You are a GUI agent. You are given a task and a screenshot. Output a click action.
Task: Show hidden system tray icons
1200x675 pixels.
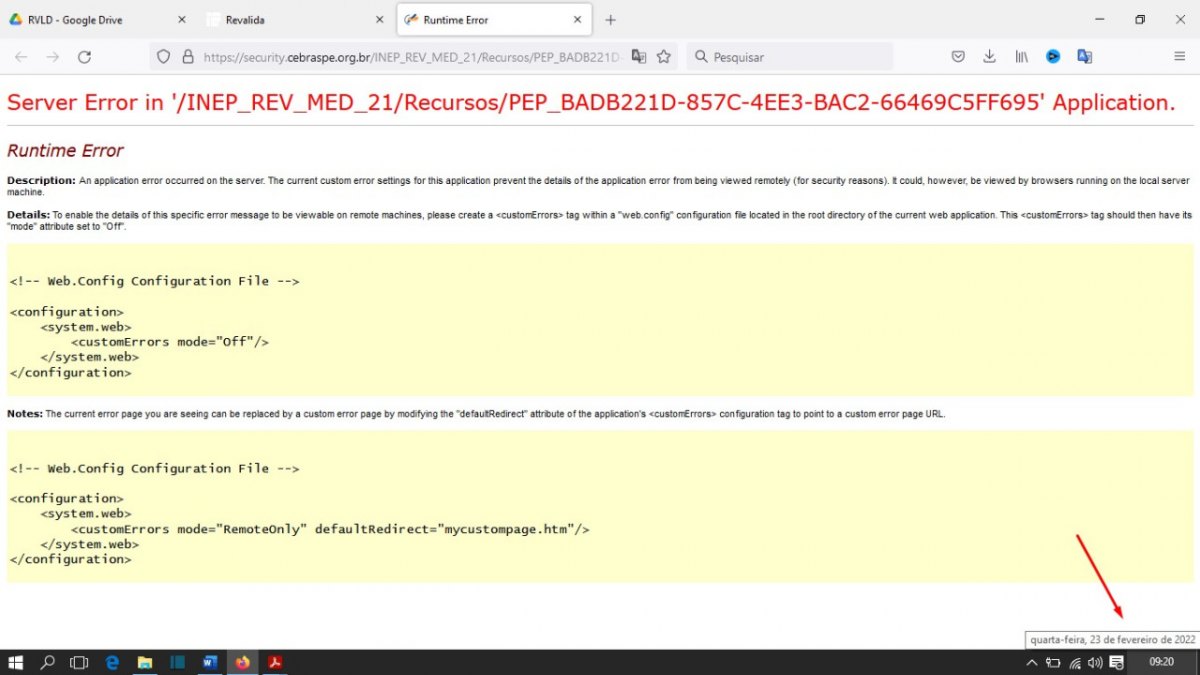pos(1032,662)
